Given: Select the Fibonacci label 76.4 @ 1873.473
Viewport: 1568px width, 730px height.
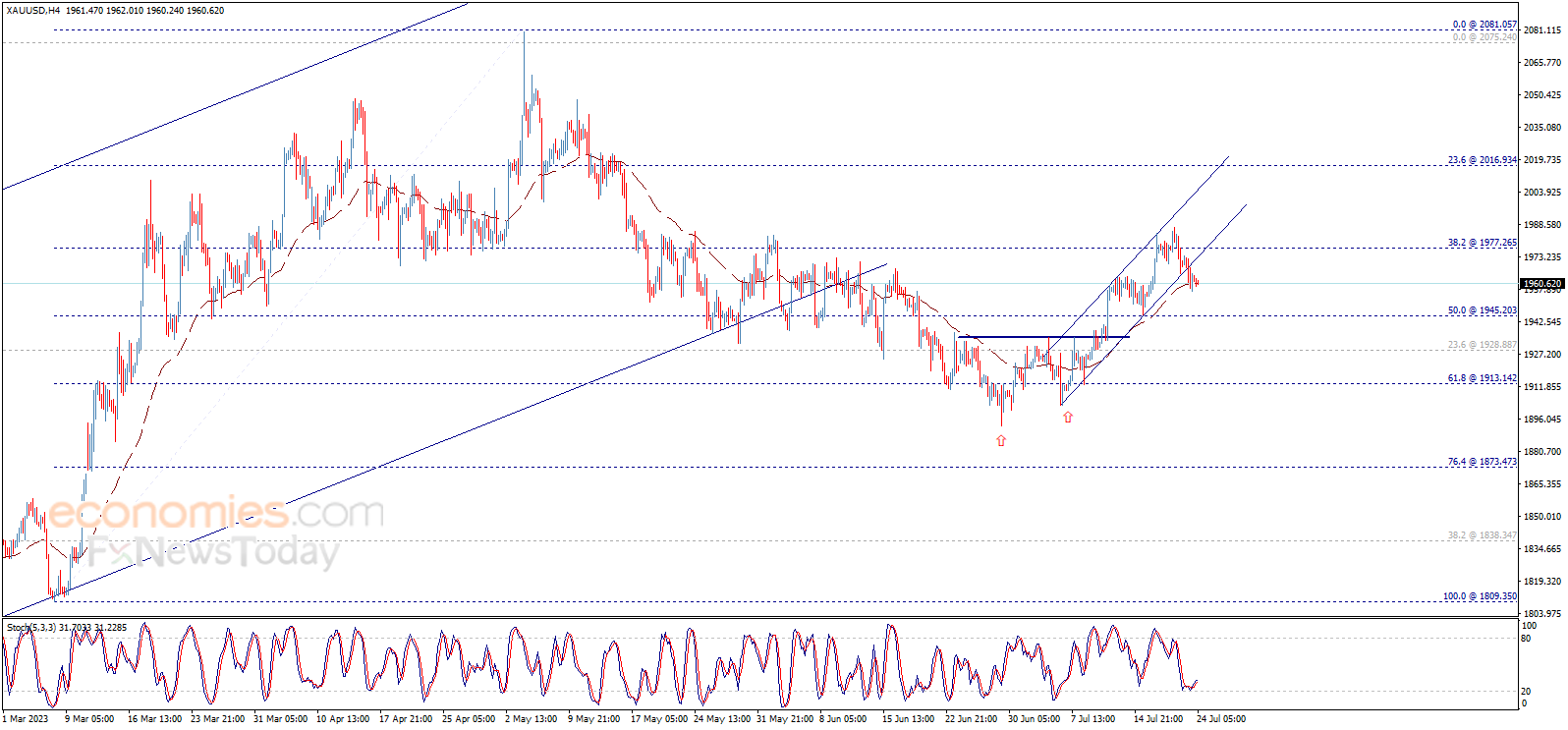Looking at the screenshot, I should 1483,462.
